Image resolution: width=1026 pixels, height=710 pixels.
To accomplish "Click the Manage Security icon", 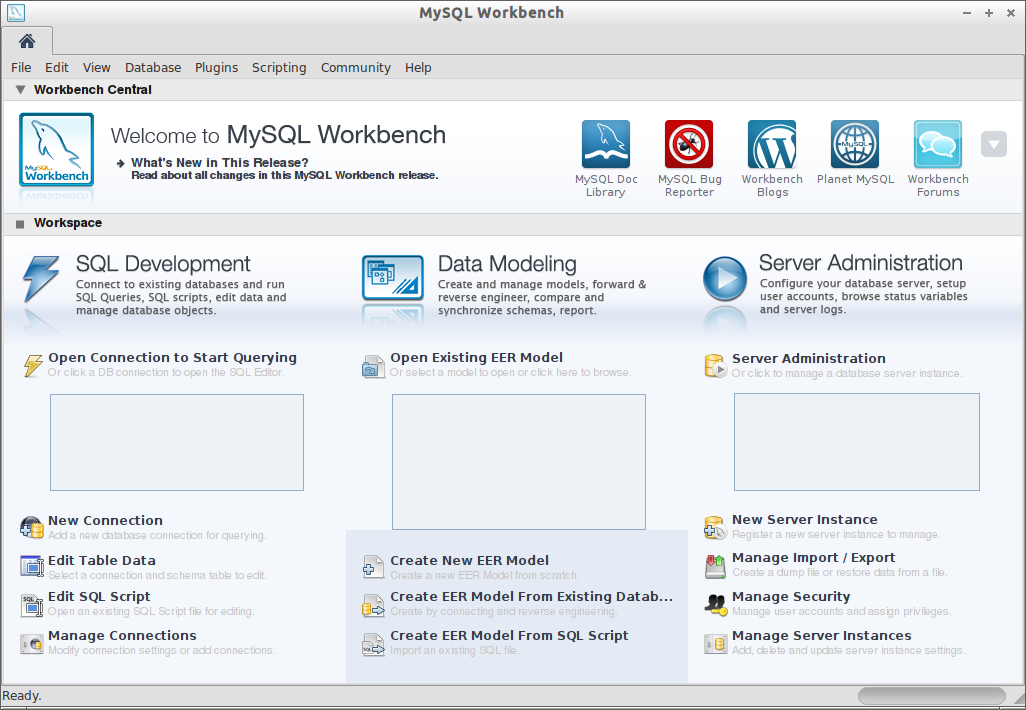I will click(x=715, y=605).
